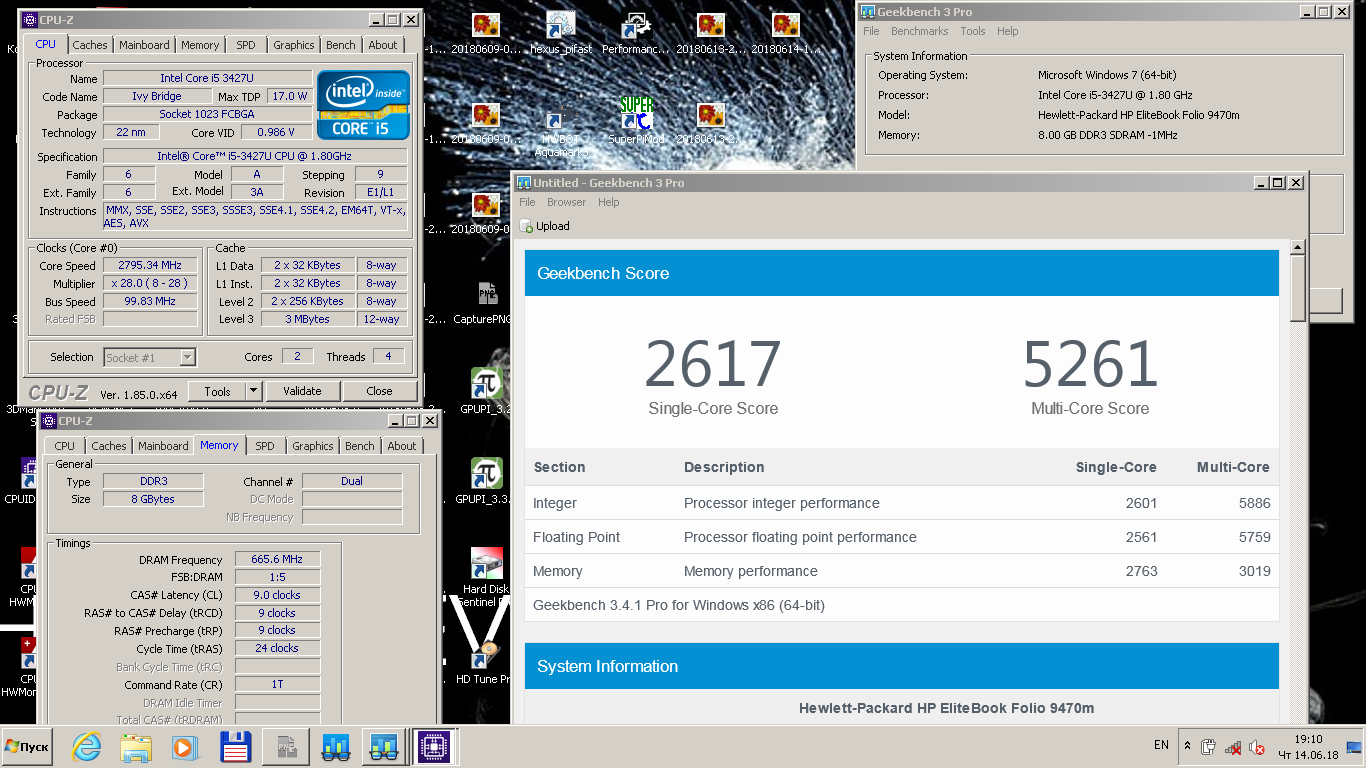Image resolution: width=1366 pixels, height=768 pixels.
Task: Click the Geekbench results vertical scrollbar thumb
Action: [1298, 288]
